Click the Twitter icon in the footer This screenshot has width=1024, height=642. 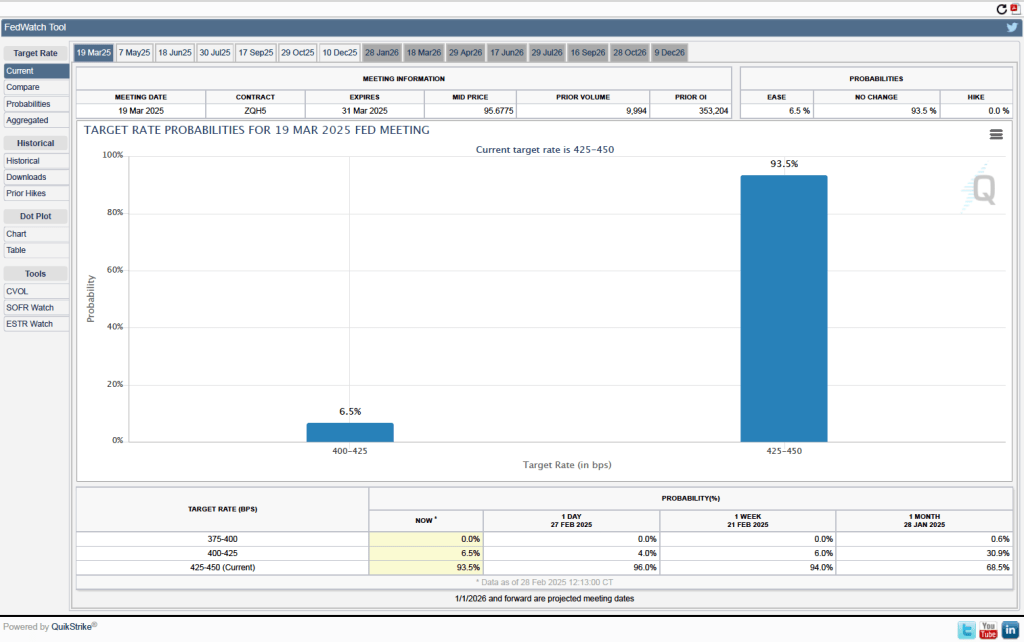point(966,629)
